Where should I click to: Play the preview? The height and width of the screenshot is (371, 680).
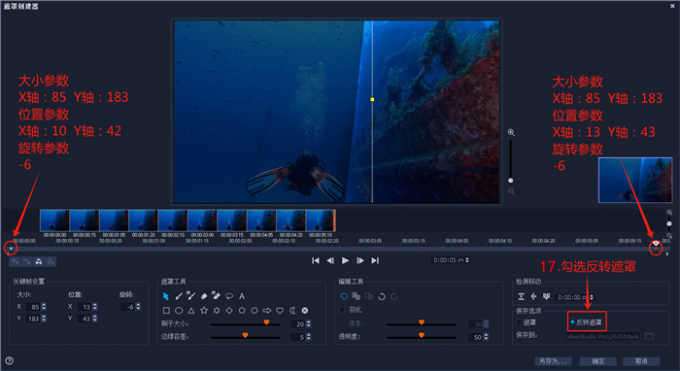(345, 260)
